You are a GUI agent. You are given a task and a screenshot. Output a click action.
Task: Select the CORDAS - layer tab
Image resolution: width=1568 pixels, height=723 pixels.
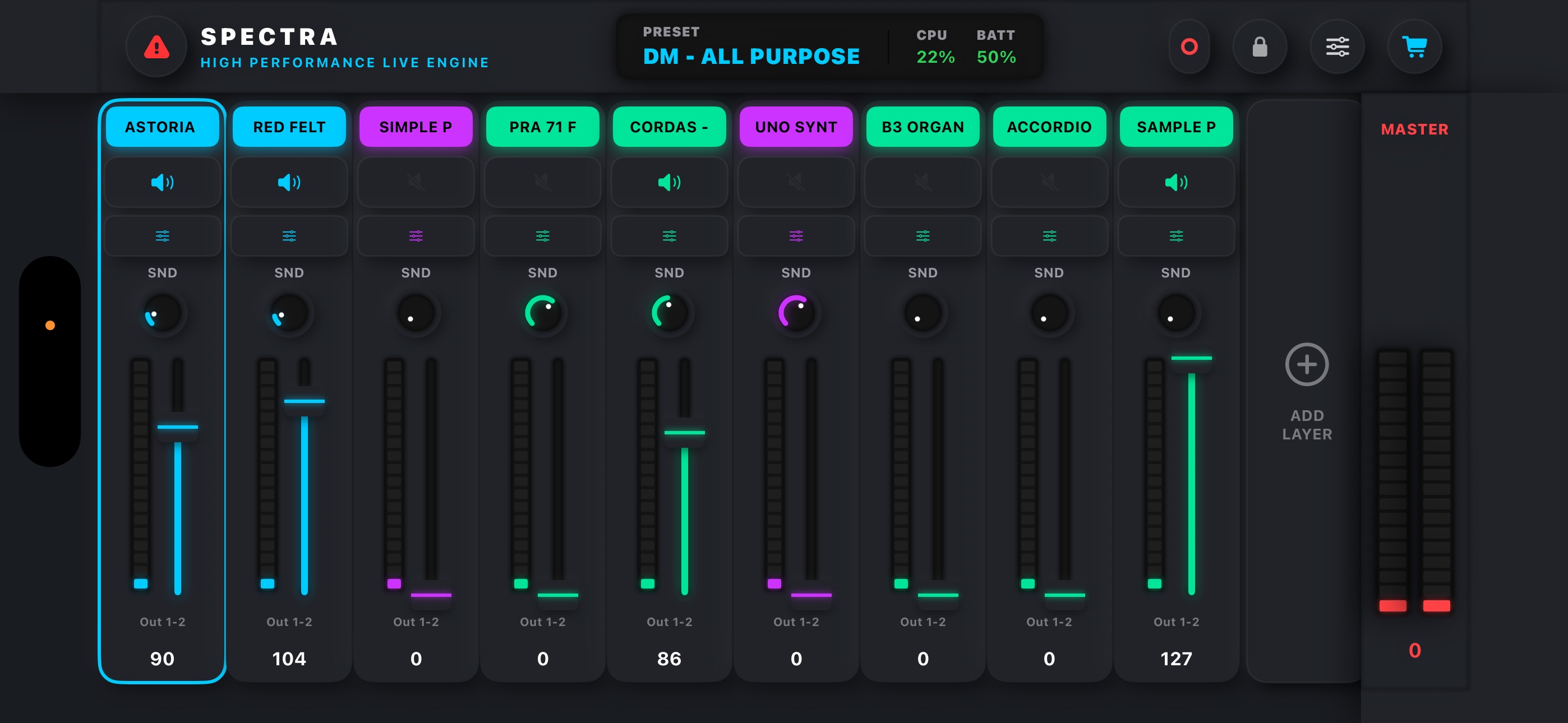tap(670, 127)
